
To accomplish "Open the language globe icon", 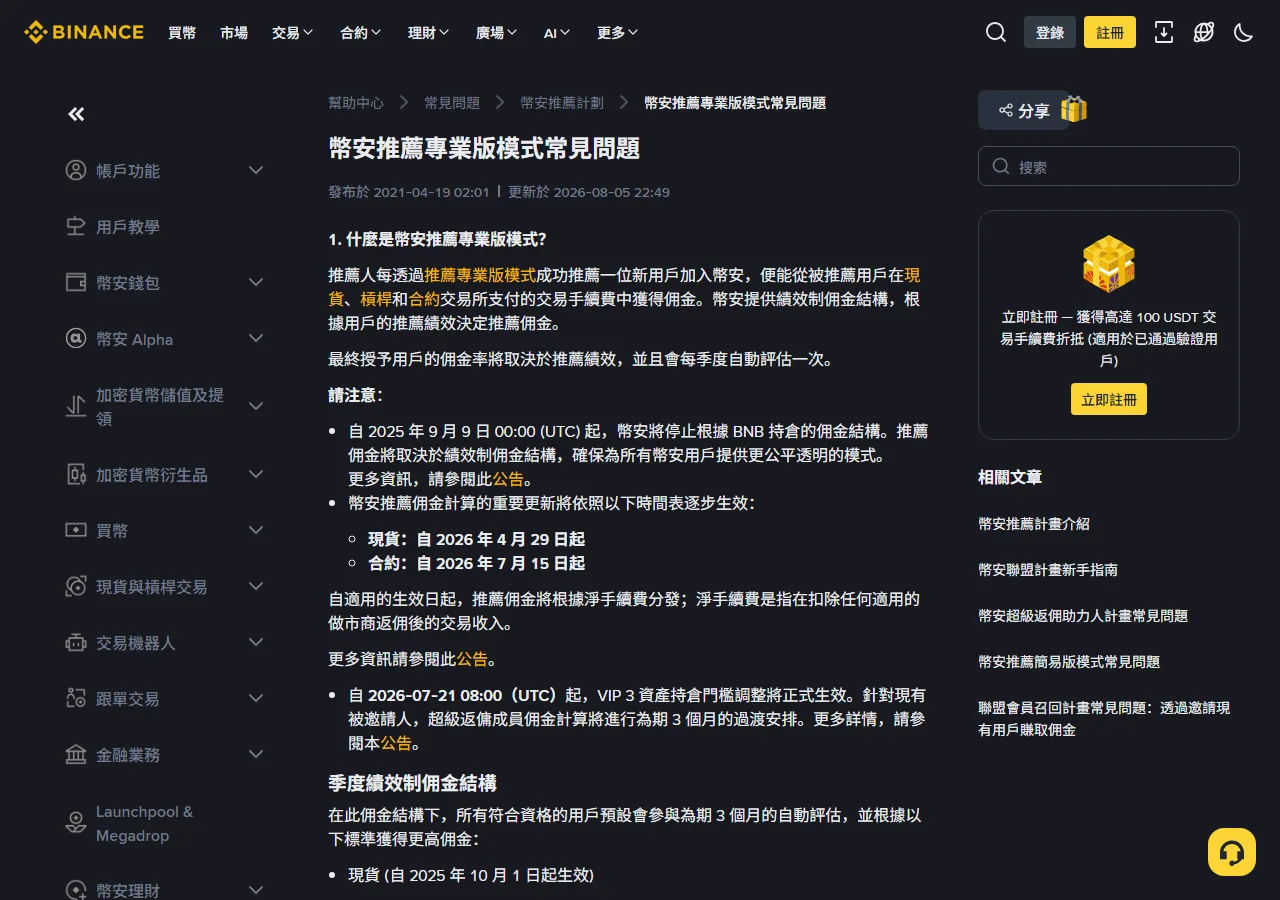I will point(1204,32).
